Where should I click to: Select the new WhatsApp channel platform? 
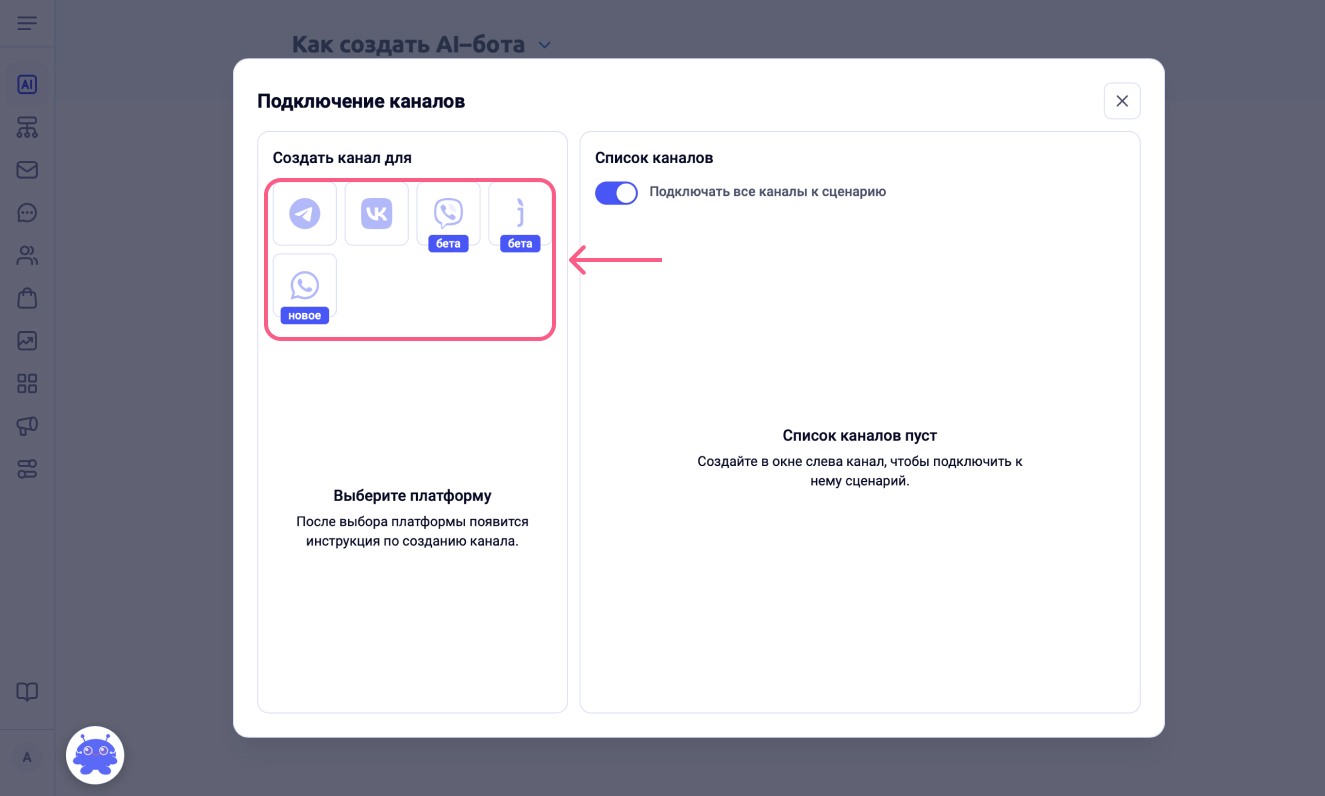(x=305, y=285)
